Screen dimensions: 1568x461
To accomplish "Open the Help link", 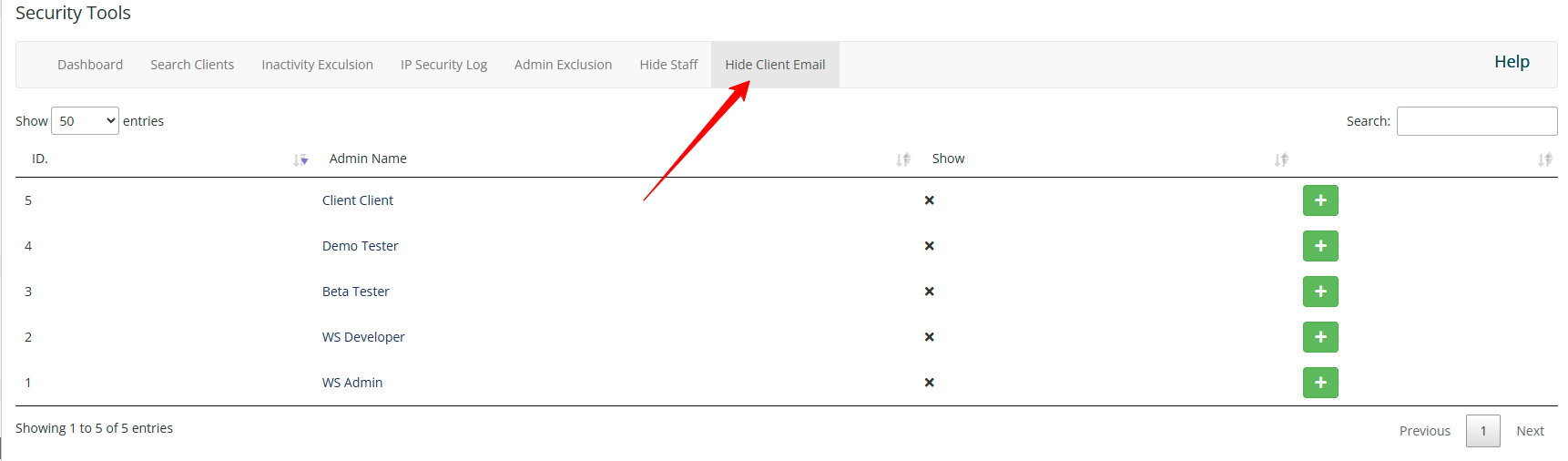I will point(1512,62).
